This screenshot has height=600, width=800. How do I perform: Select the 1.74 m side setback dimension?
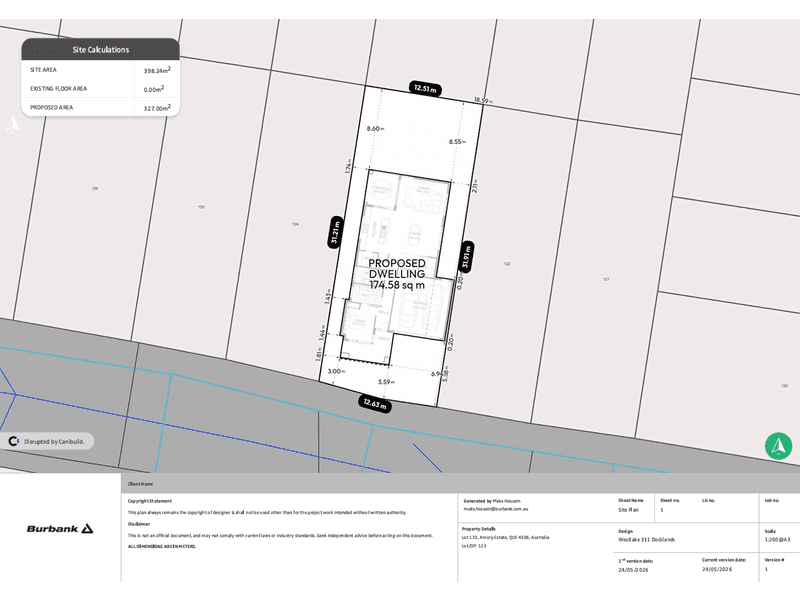coord(348,166)
